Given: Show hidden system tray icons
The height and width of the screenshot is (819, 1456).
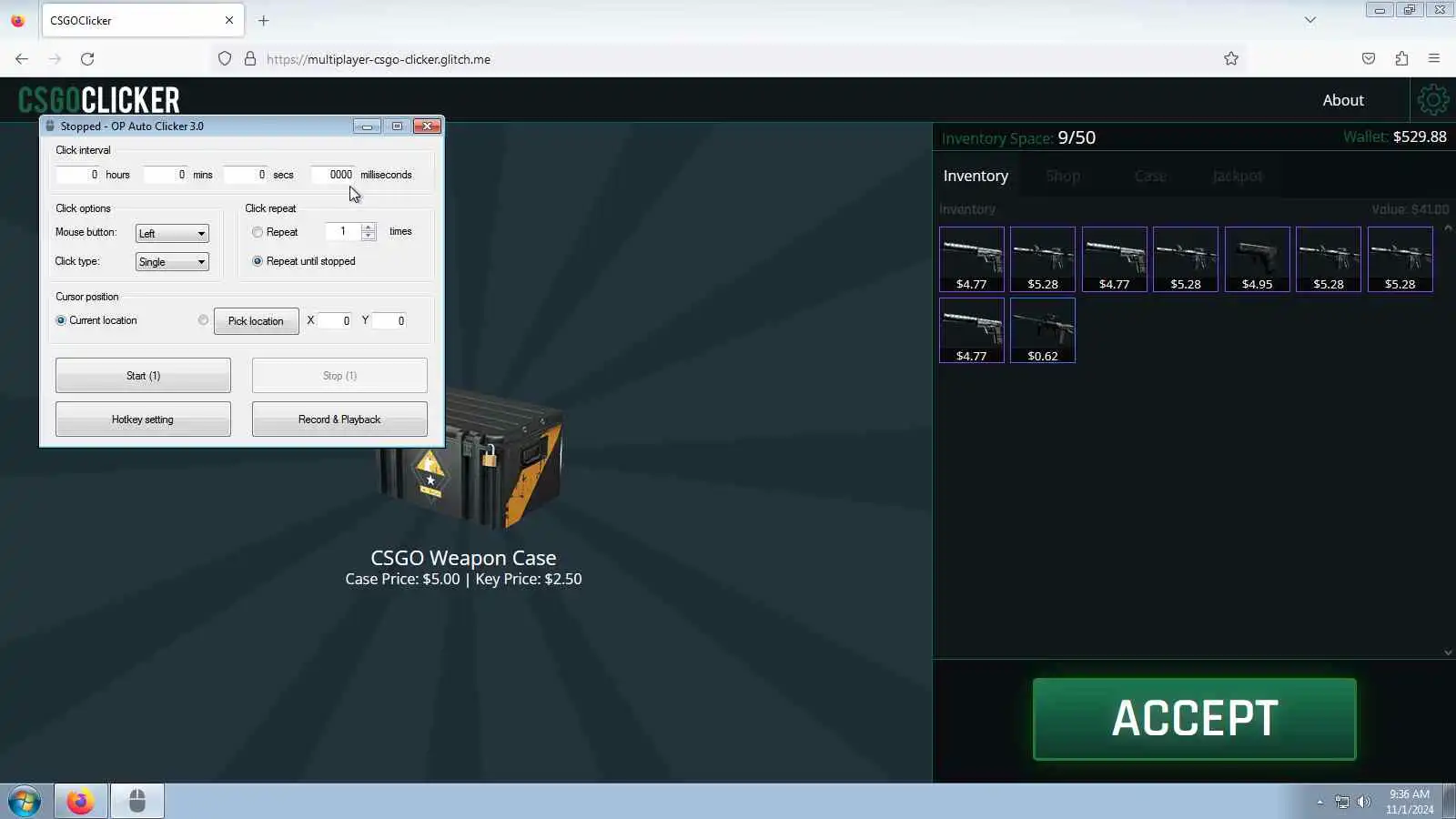Looking at the screenshot, I should (x=1319, y=802).
